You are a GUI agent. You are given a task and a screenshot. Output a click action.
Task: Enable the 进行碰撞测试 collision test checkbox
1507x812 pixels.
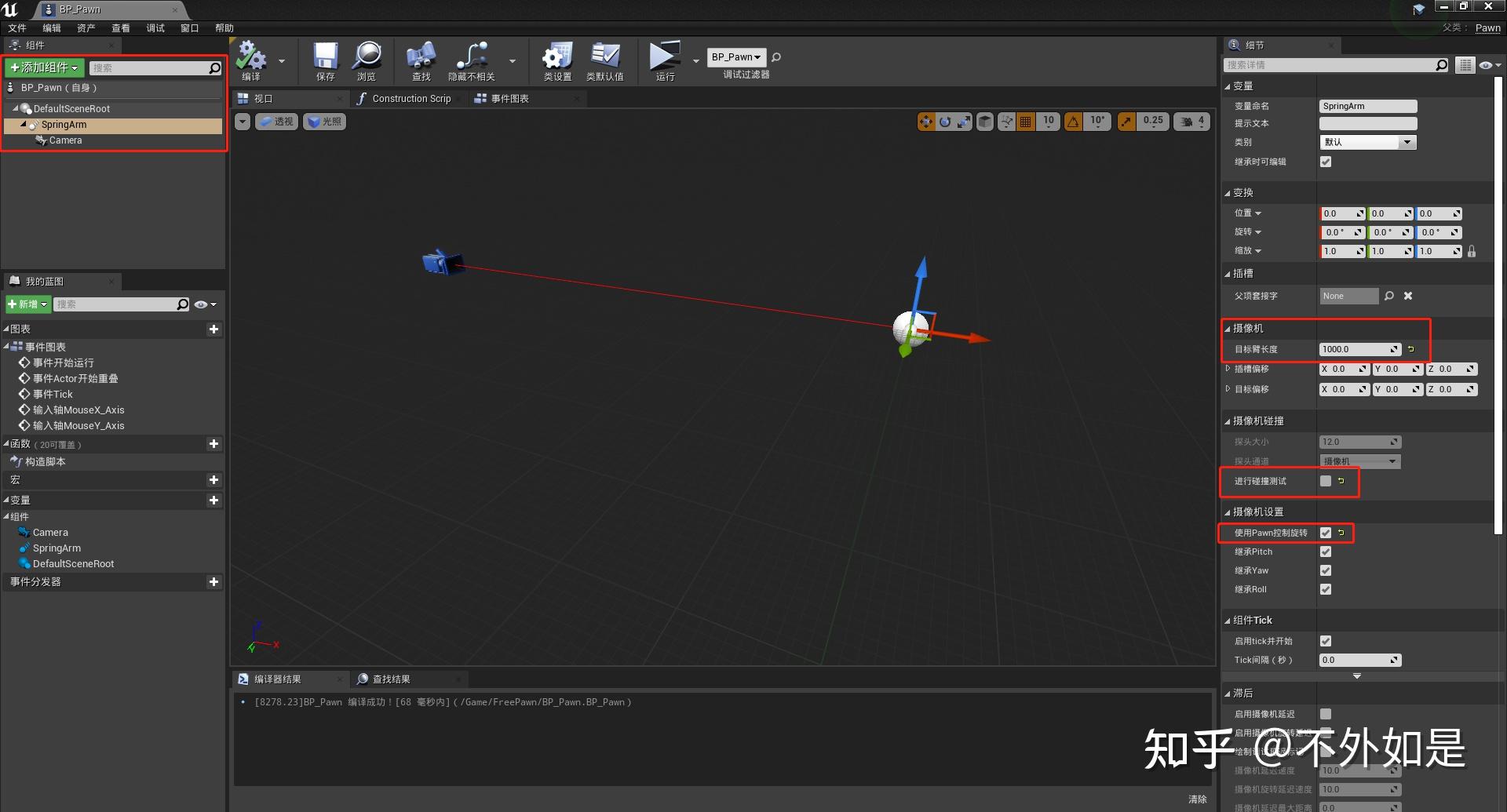pos(1326,481)
